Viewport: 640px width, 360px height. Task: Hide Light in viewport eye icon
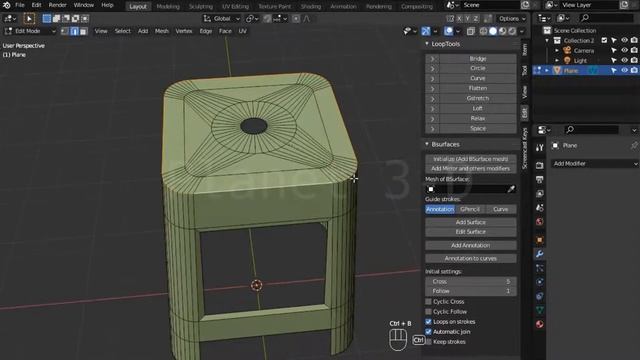click(624, 60)
